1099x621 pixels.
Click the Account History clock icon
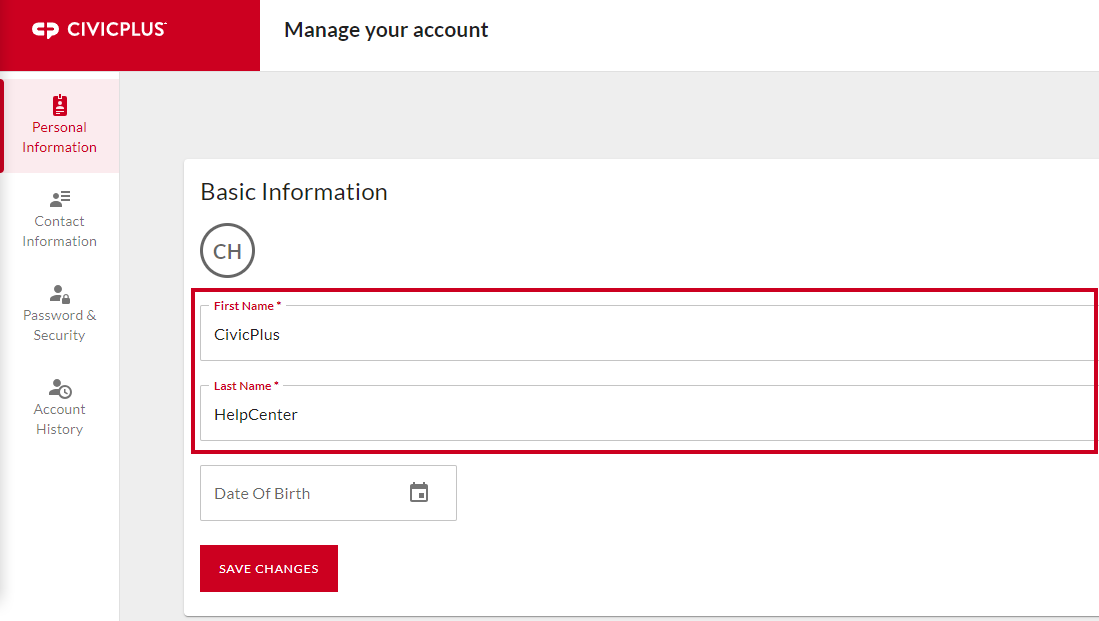pos(60,388)
